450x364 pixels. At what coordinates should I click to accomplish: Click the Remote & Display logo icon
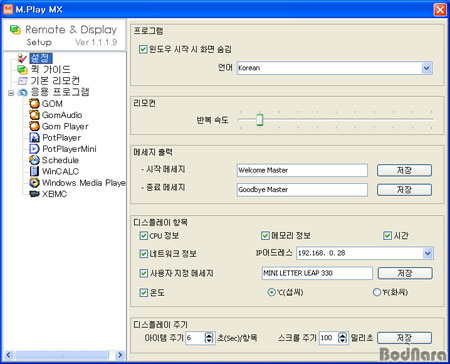(15, 29)
